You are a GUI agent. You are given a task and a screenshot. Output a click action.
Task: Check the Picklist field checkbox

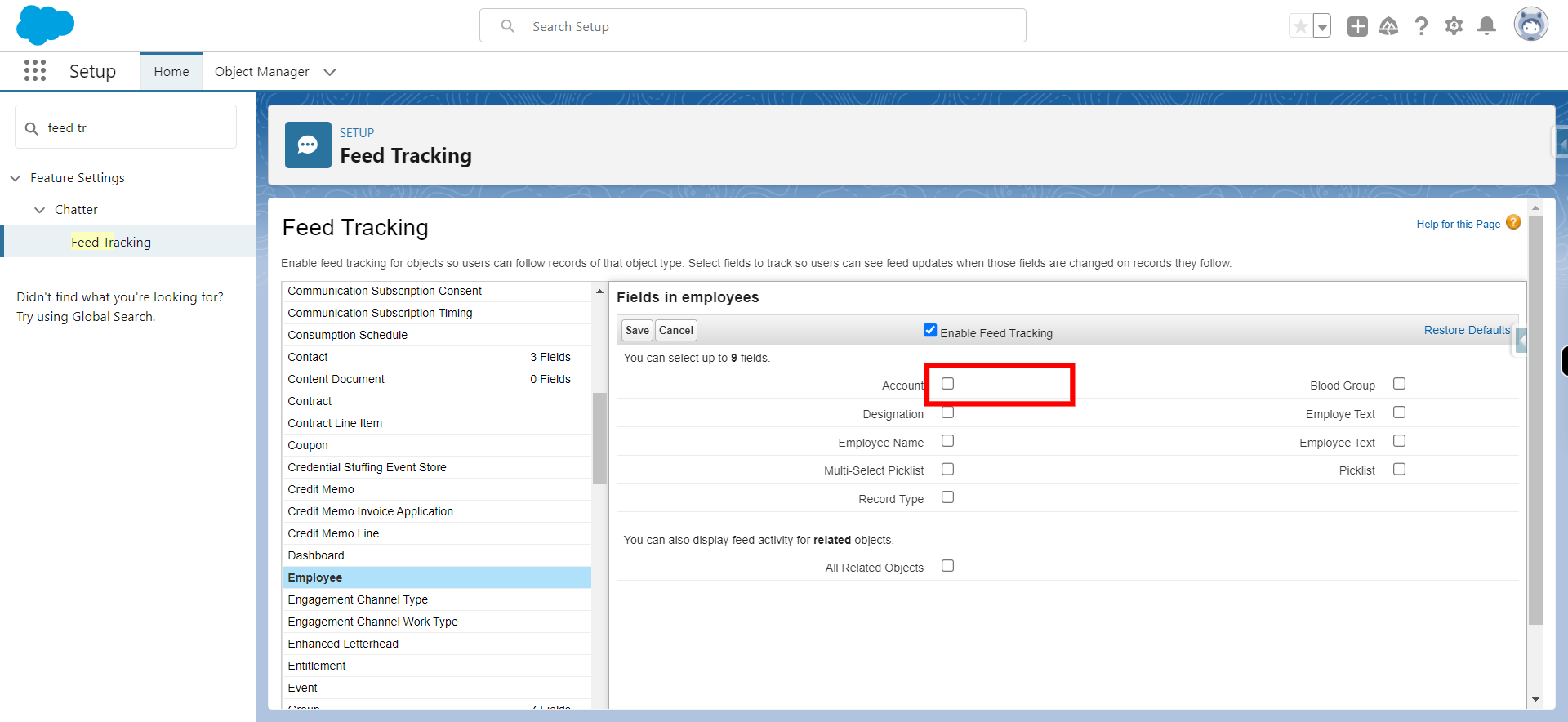click(1399, 469)
